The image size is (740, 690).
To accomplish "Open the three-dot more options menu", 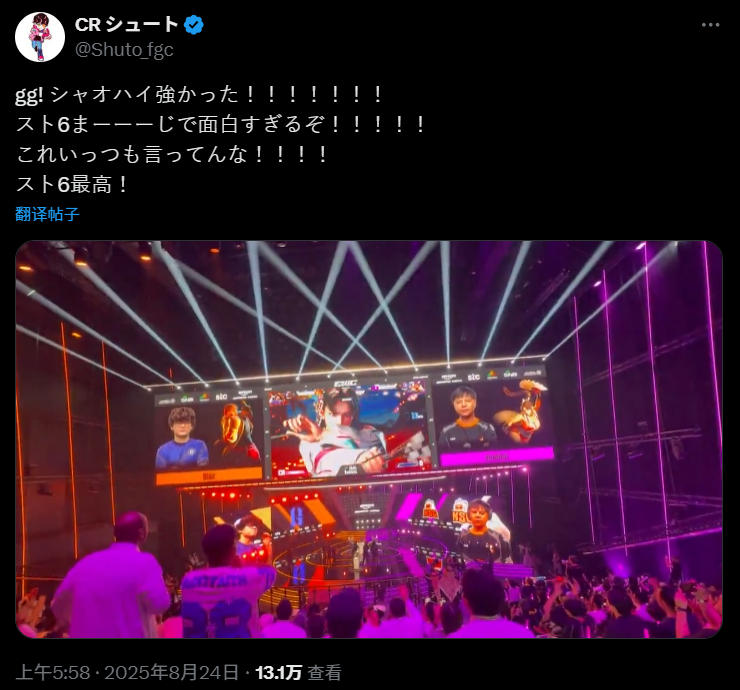I will coord(710,25).
